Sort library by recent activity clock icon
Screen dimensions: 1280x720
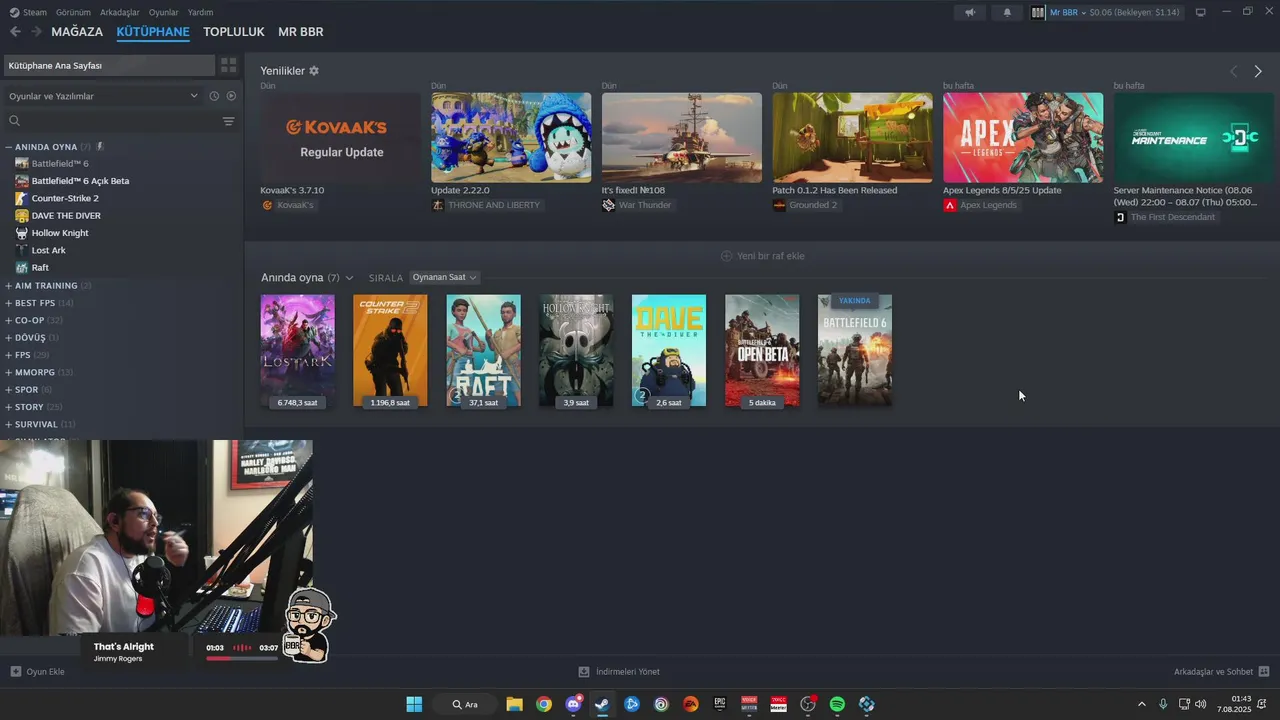pos(214,96)
